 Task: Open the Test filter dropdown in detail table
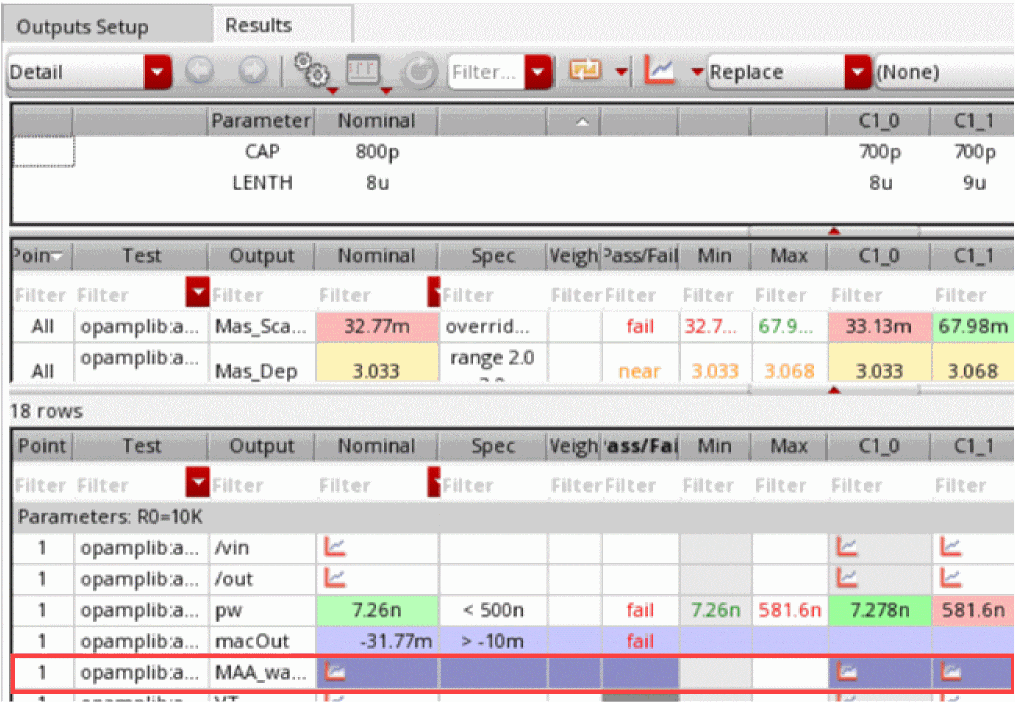click(197, 482)
